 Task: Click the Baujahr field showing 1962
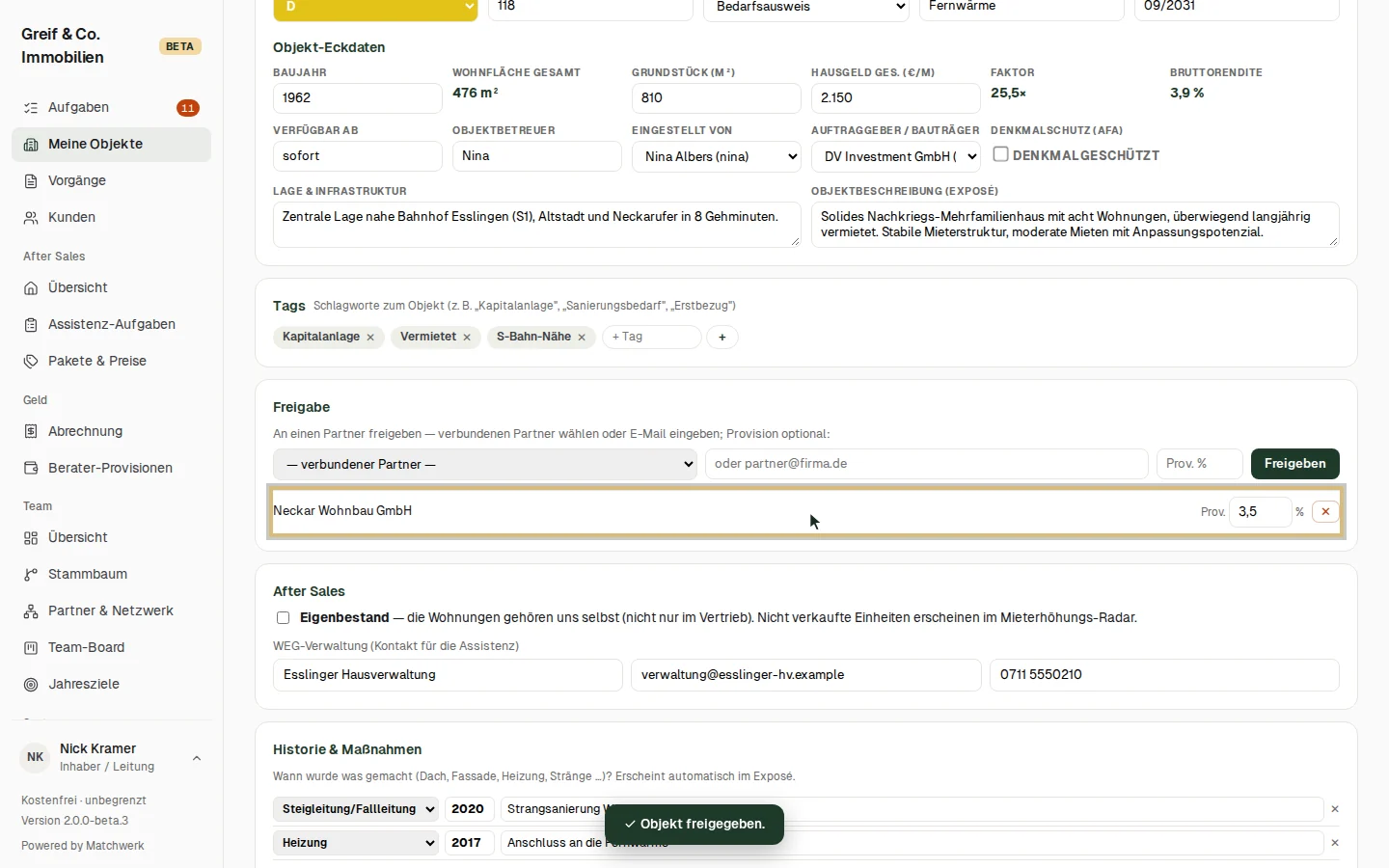click(x=358, y=98)
